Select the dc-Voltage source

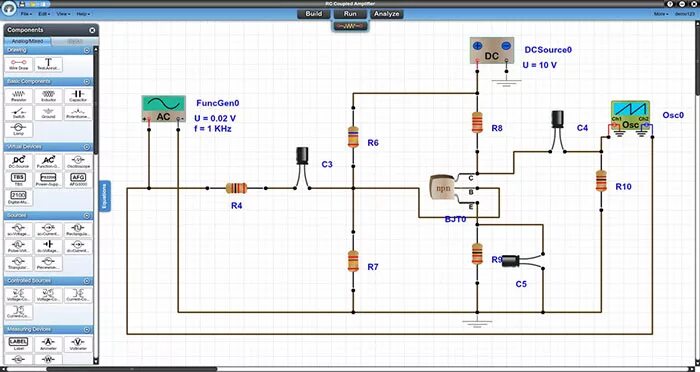click(49, 246)
